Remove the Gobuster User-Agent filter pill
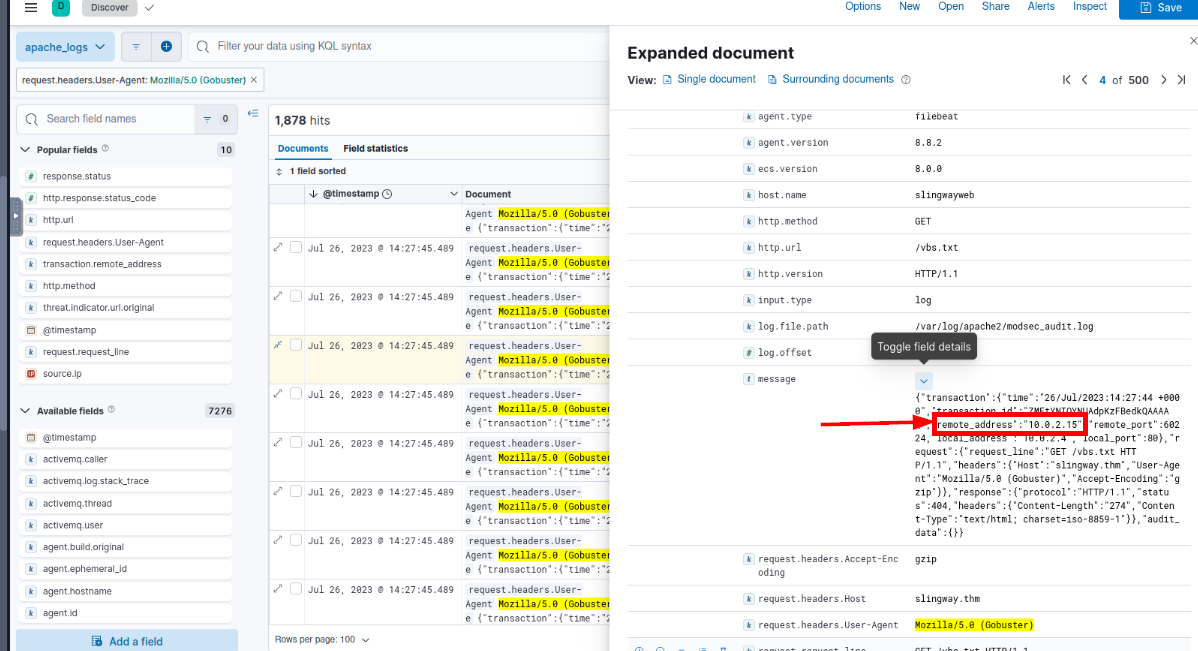1198x651 pixels. (x=254, y=80)
